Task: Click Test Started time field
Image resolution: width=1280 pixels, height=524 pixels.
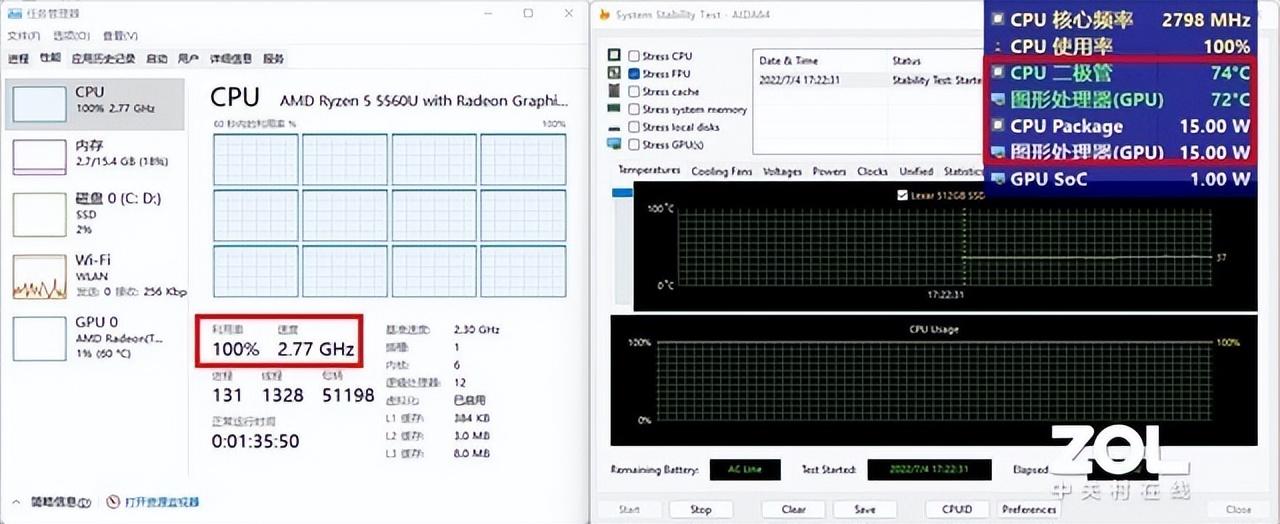Action: (x=929, y=469)
